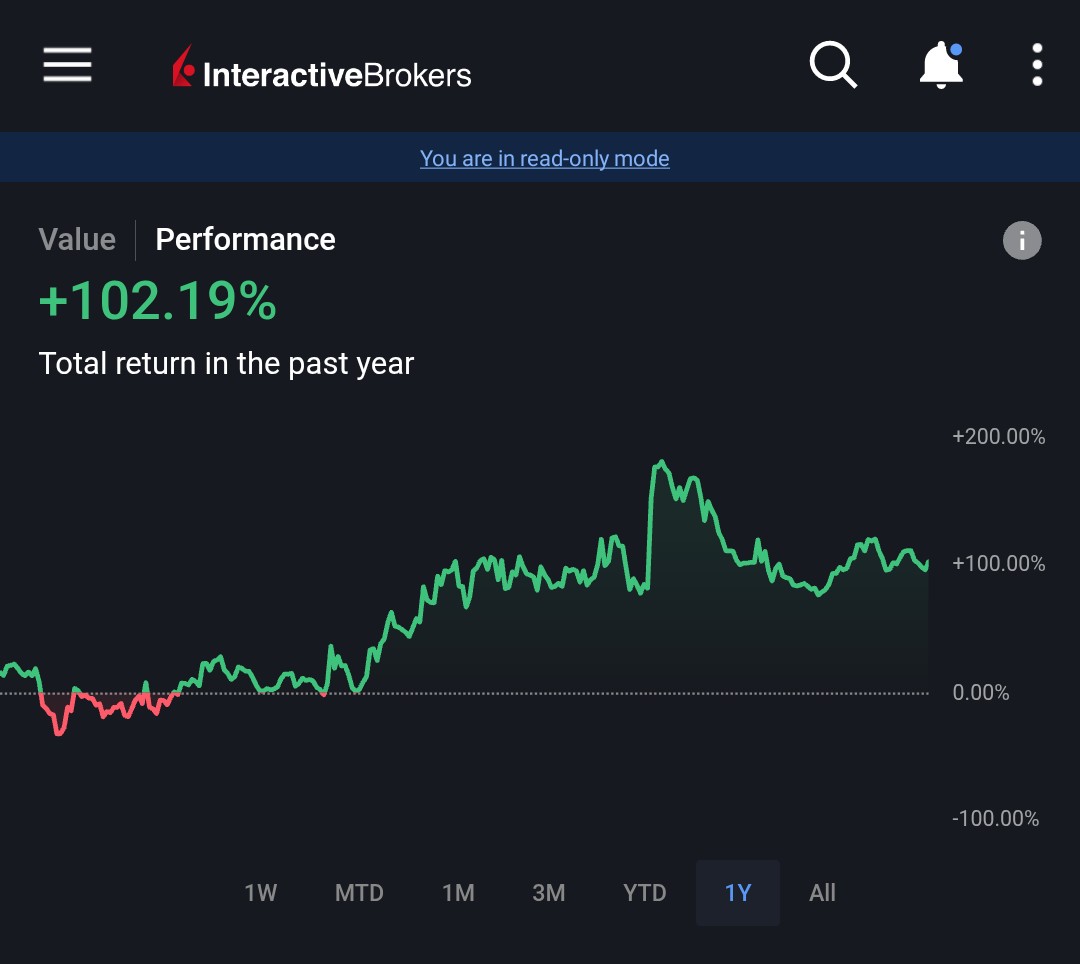
Task: Enable the 1M performance view
Action: click(x=458, y=893)
